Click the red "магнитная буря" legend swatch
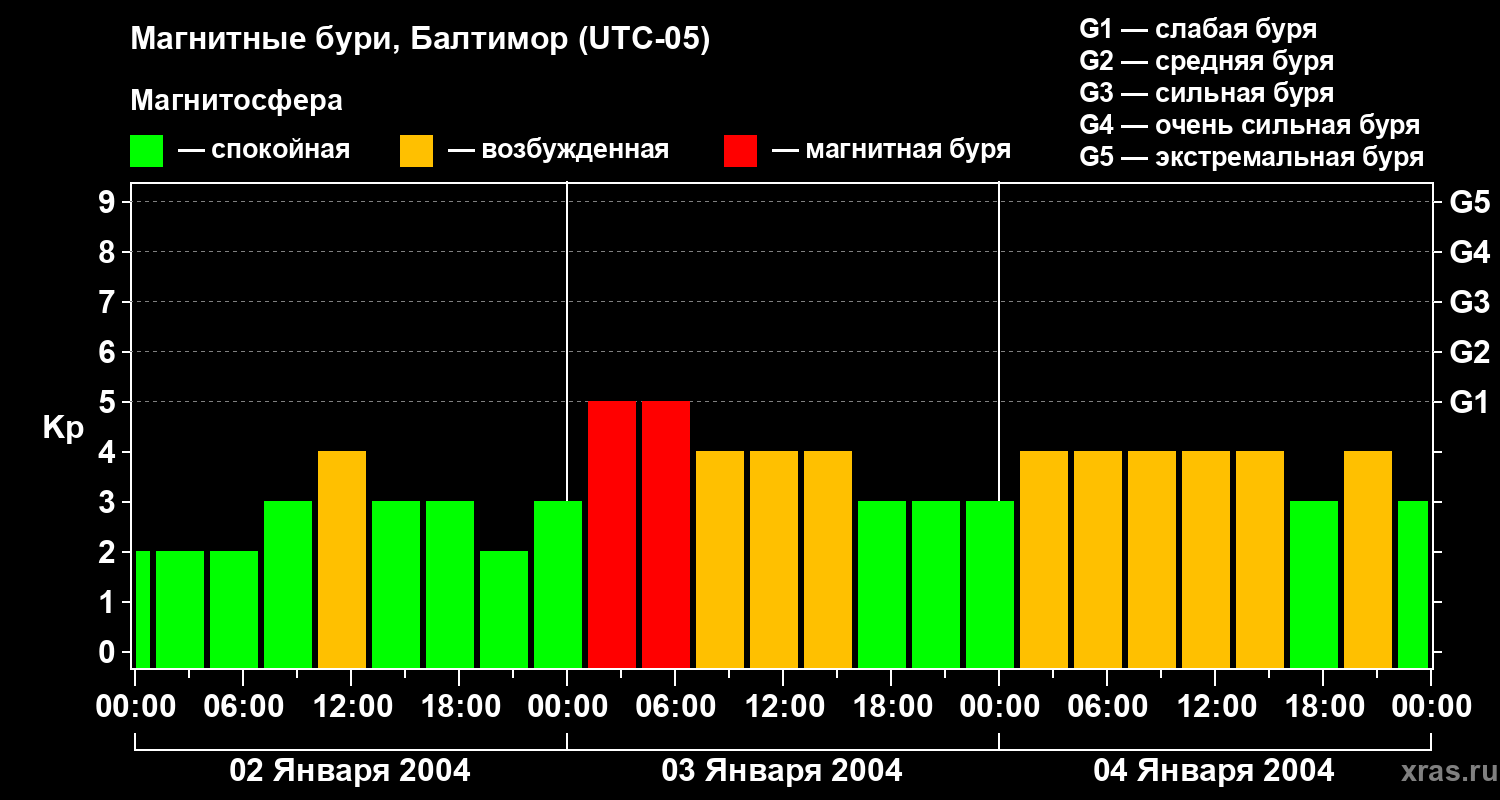The height and width of the screenshot is (800, 1500). click(x=740, y=151)
